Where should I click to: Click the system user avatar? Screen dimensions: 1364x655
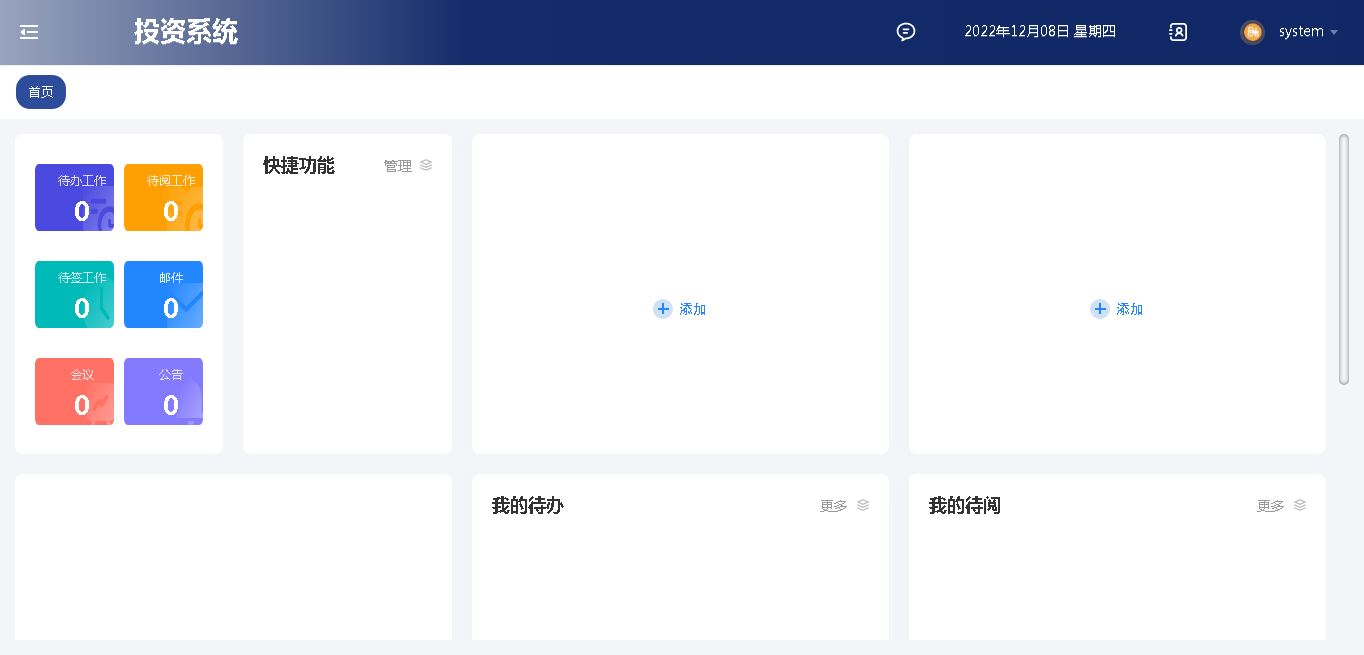[x=1252, y=32]
